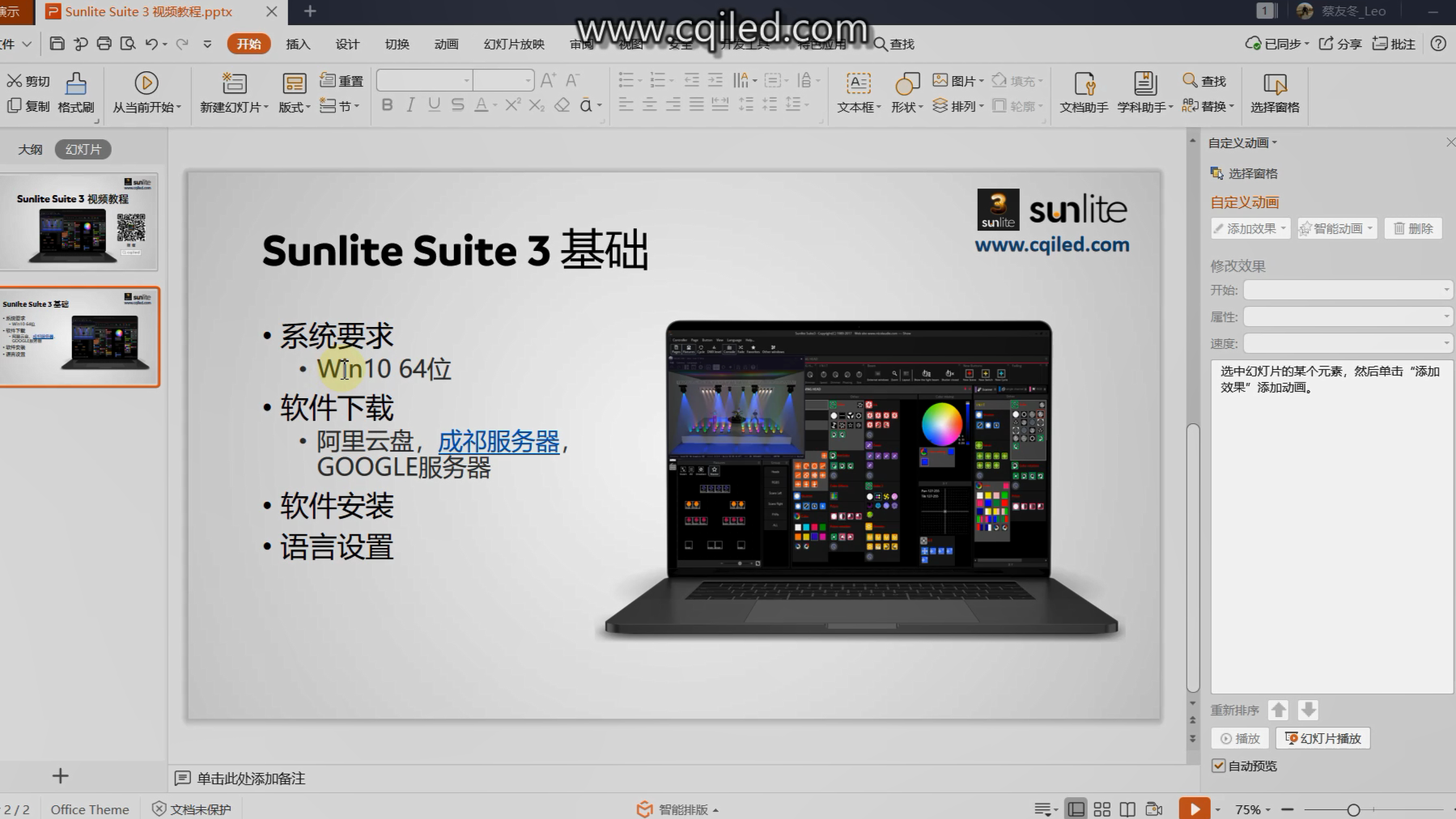Follow the 成祁服务器 hyperlink on slide
This screenshot has width=1456, height=819.
pyautogui.click(x=499, y=441)
